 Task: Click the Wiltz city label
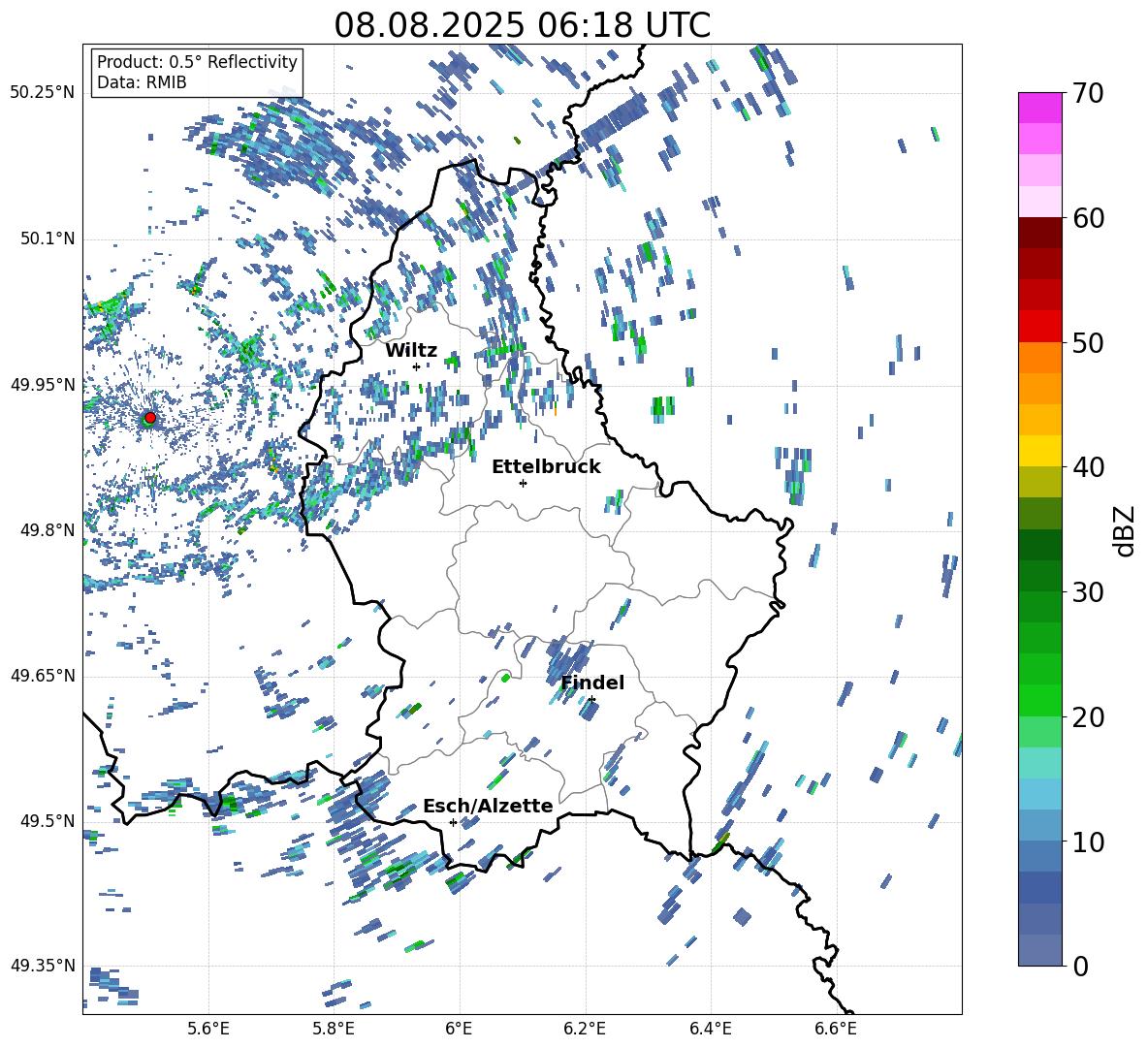click(411, 350)
